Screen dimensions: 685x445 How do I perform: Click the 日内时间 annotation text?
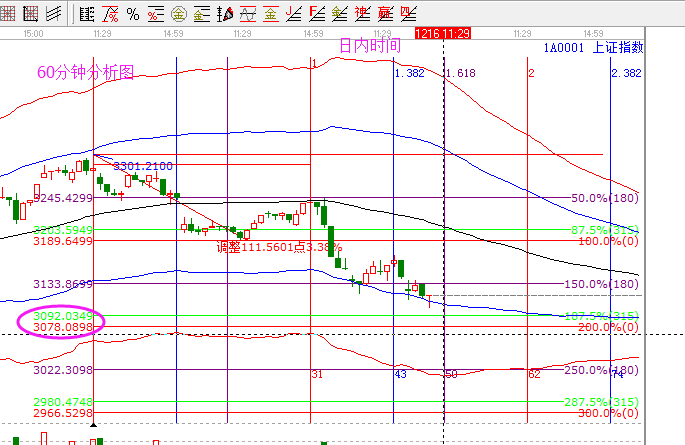coord(370,45)
